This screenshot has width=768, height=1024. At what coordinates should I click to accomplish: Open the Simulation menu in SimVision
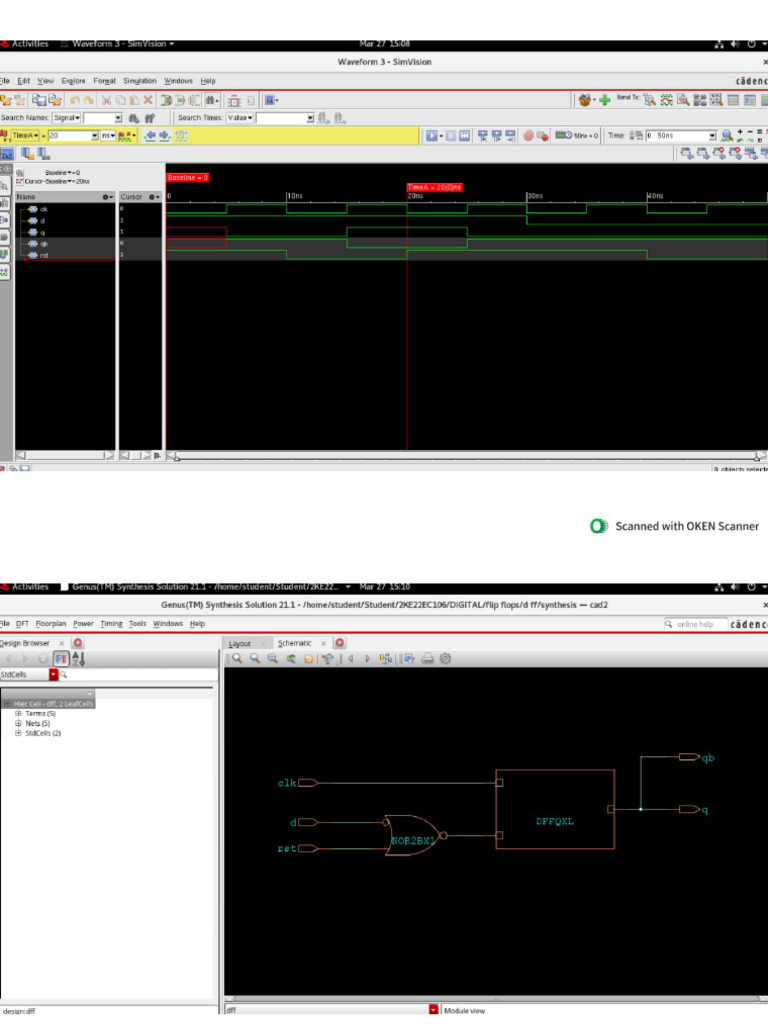[x=139, y=80]
